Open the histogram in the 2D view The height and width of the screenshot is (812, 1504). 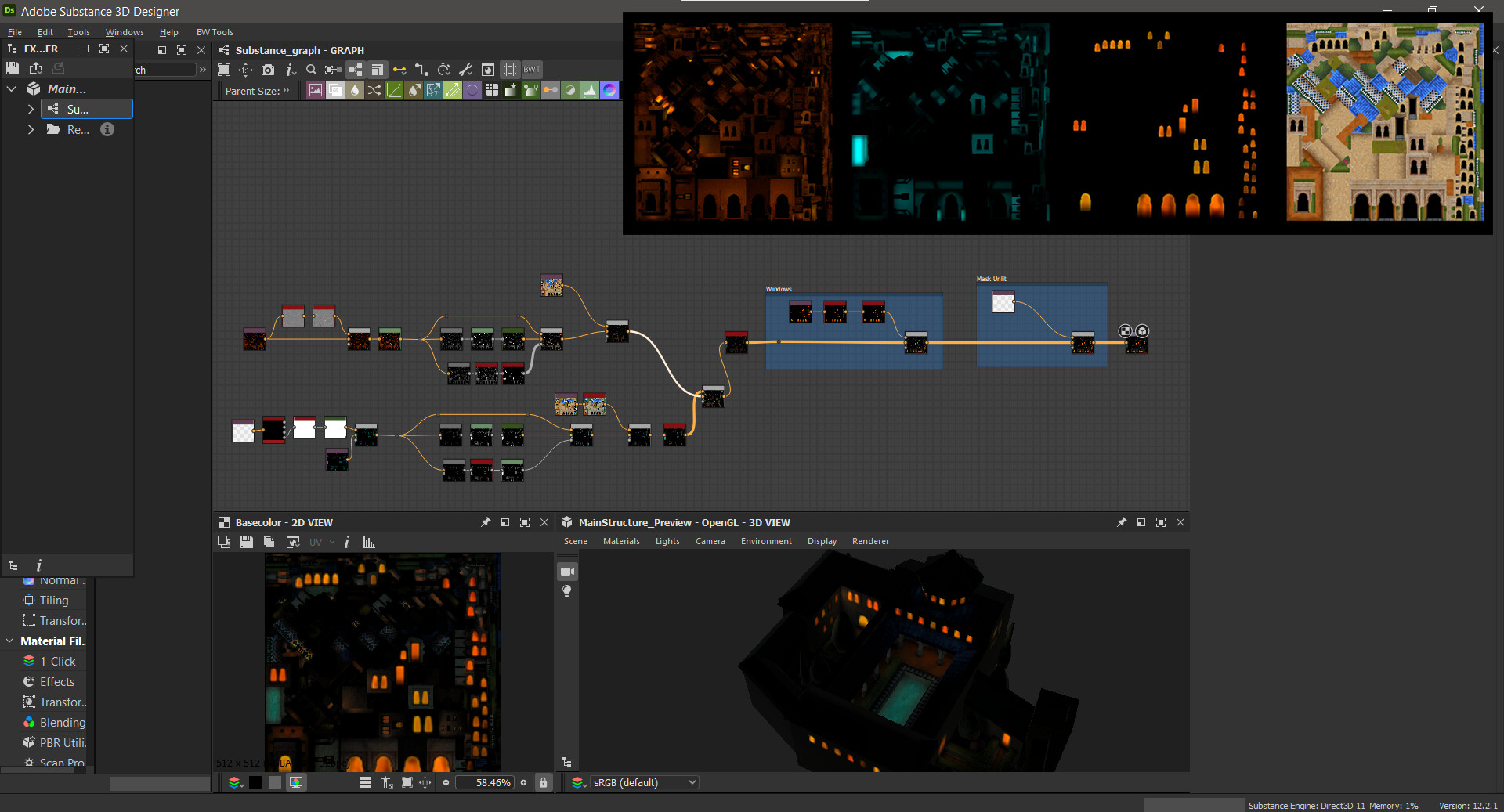369,542
